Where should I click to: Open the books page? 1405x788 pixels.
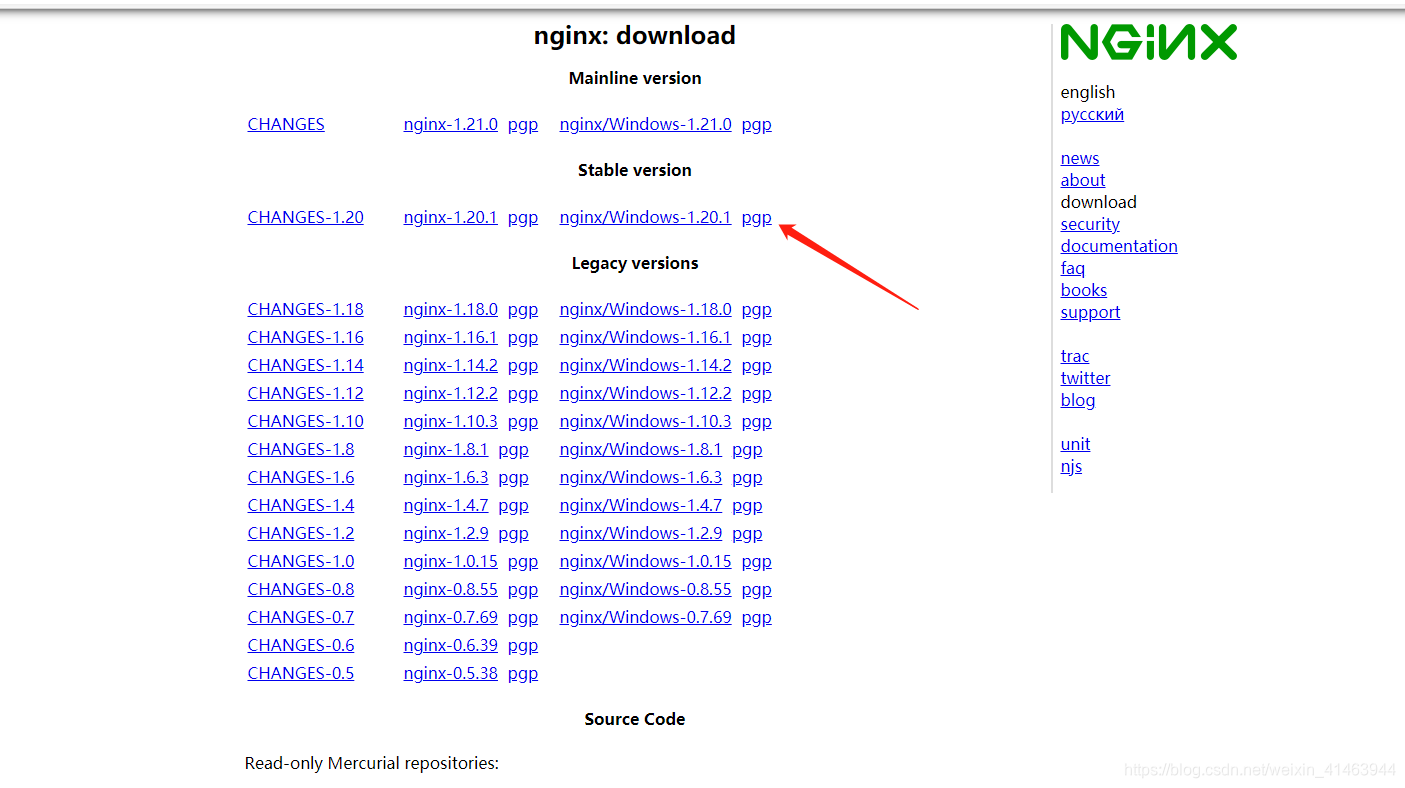[1084, 290]
